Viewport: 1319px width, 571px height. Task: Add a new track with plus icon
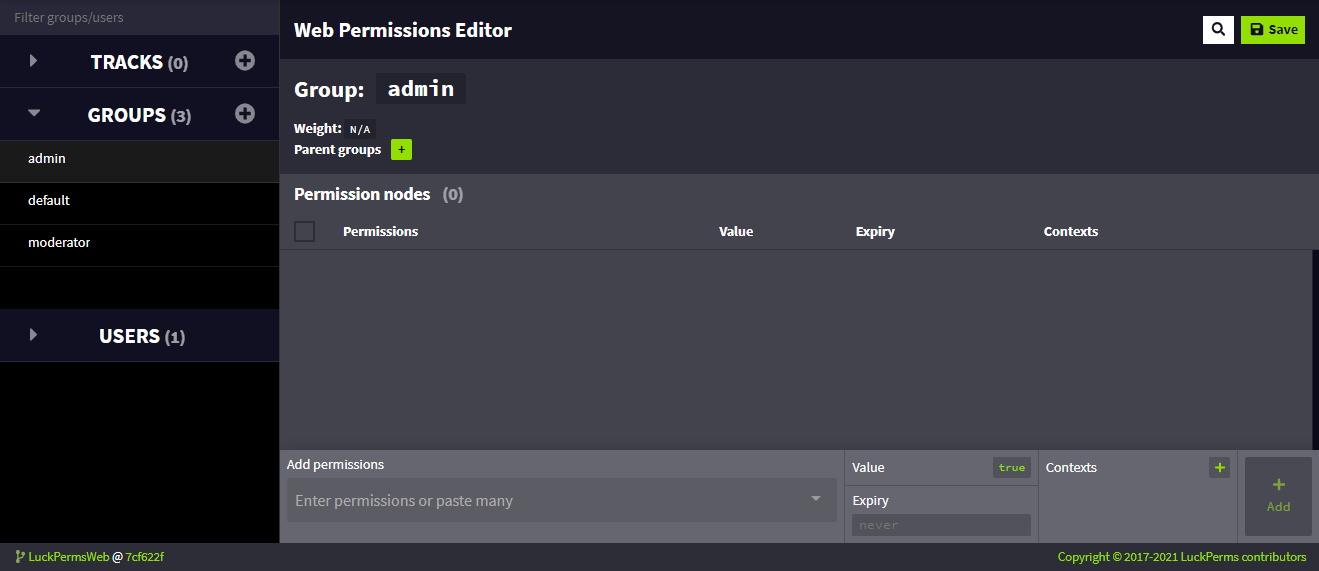coord(245,61)
